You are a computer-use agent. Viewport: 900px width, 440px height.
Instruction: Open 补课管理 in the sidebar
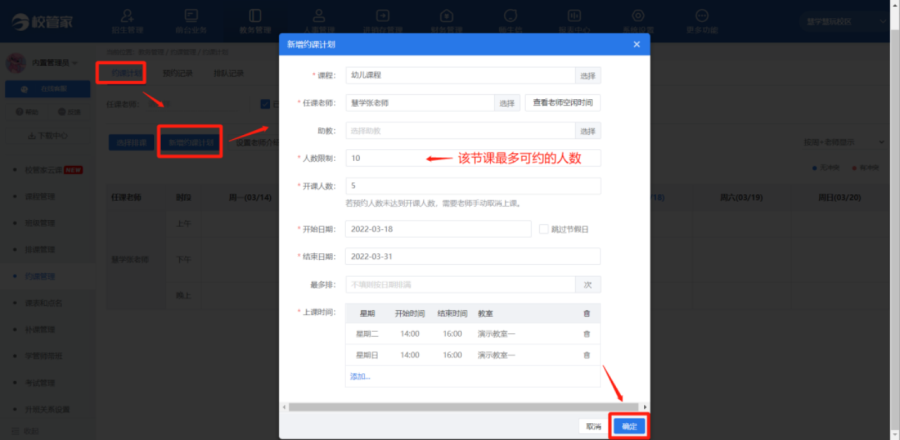40,329
